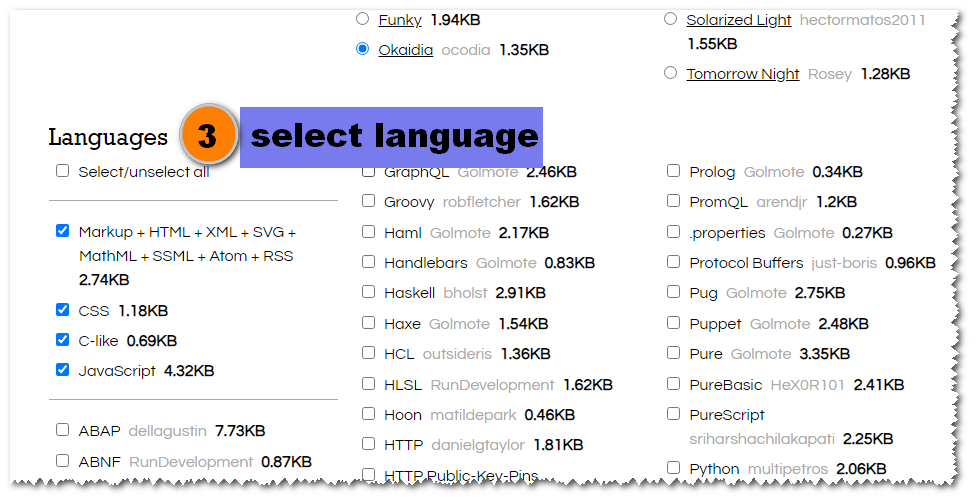
Task: Check the Prolog language checkbox
Action: [x=673, y=171]
